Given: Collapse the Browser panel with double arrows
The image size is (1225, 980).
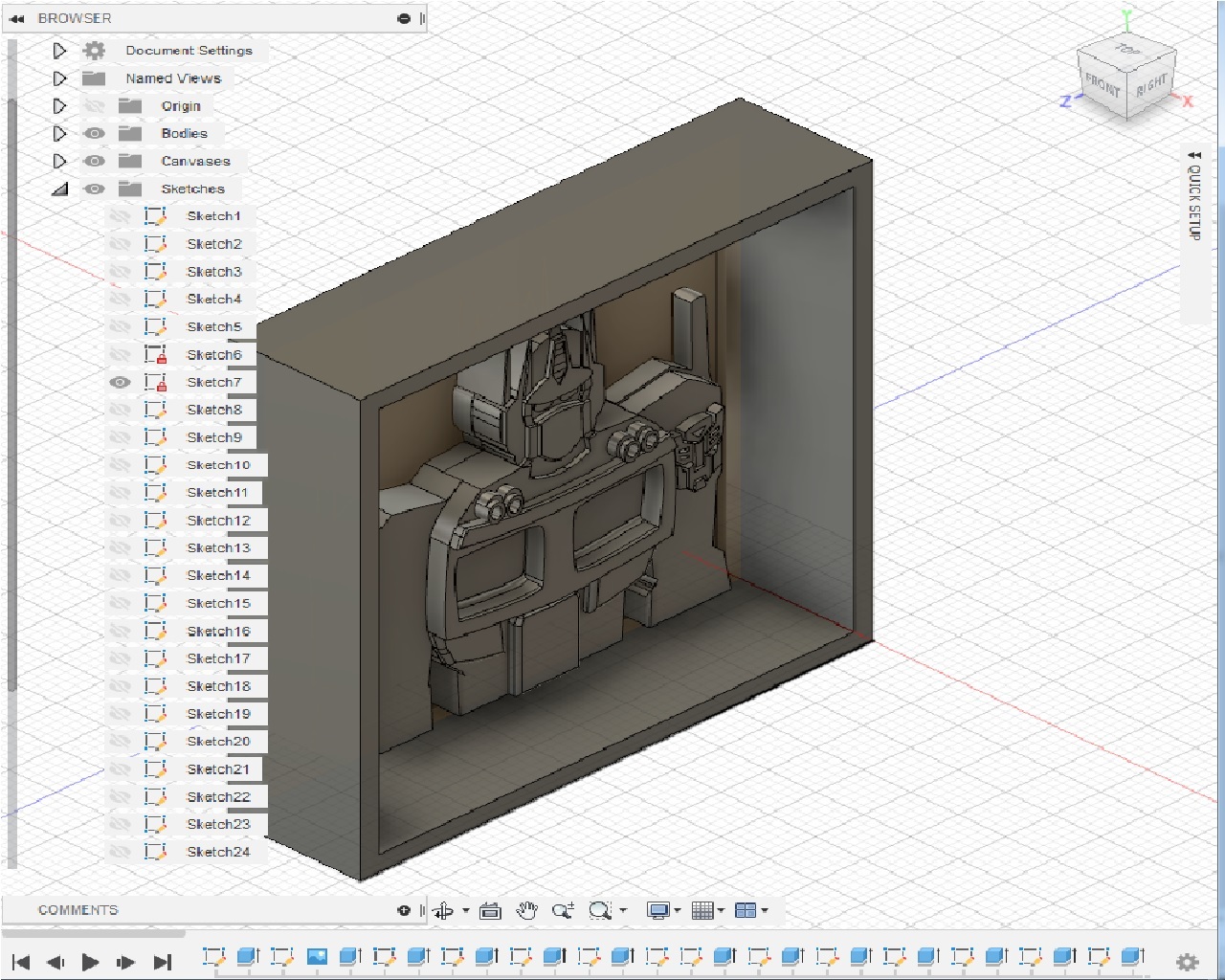Looking at the screenshot, I should [17, 18].
